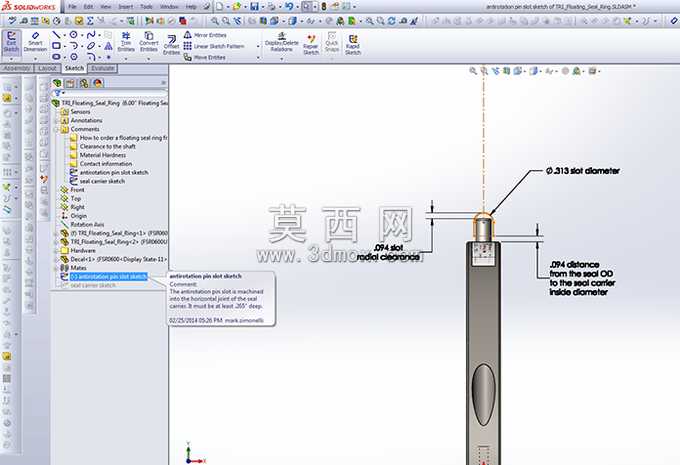Click Mirror Entities in the ribbon

point(205,35)
